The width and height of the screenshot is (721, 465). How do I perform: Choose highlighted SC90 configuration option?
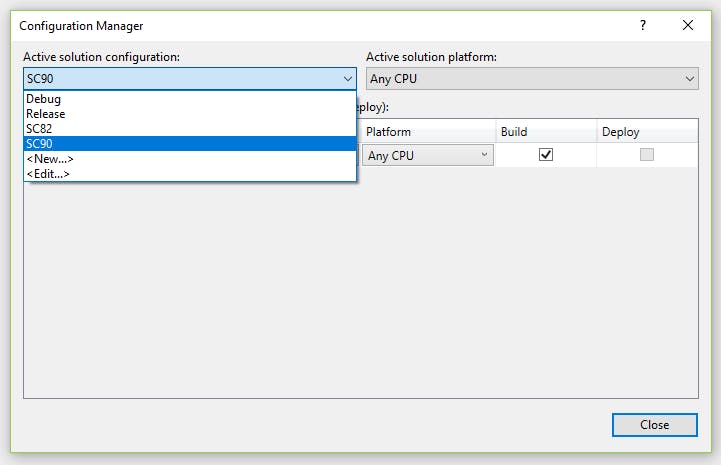pos(190,144)
